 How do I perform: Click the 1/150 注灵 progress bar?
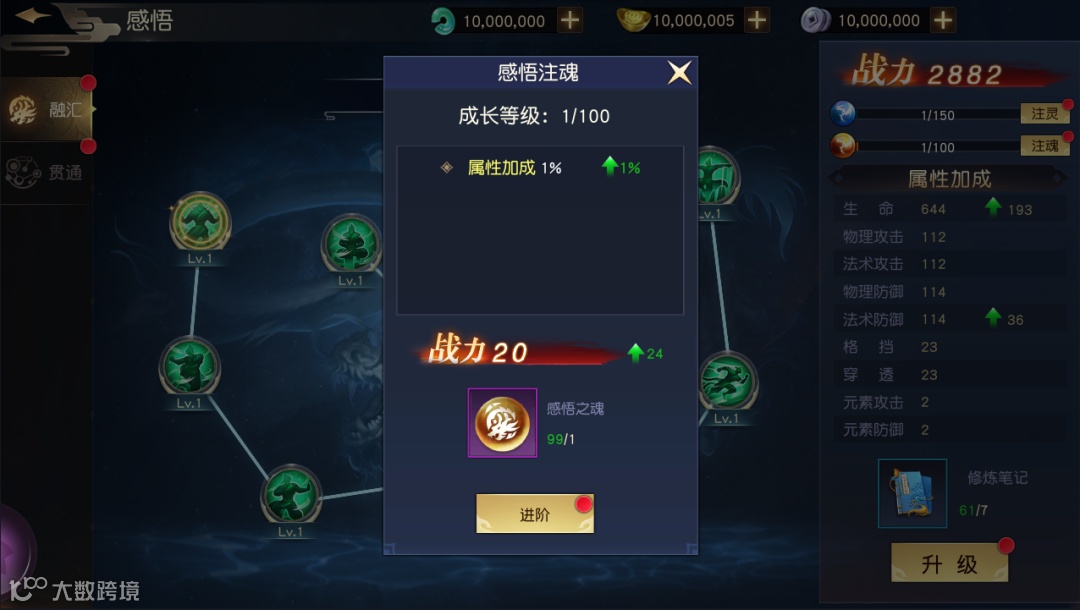pyautogui.click(x=937, y=114)
